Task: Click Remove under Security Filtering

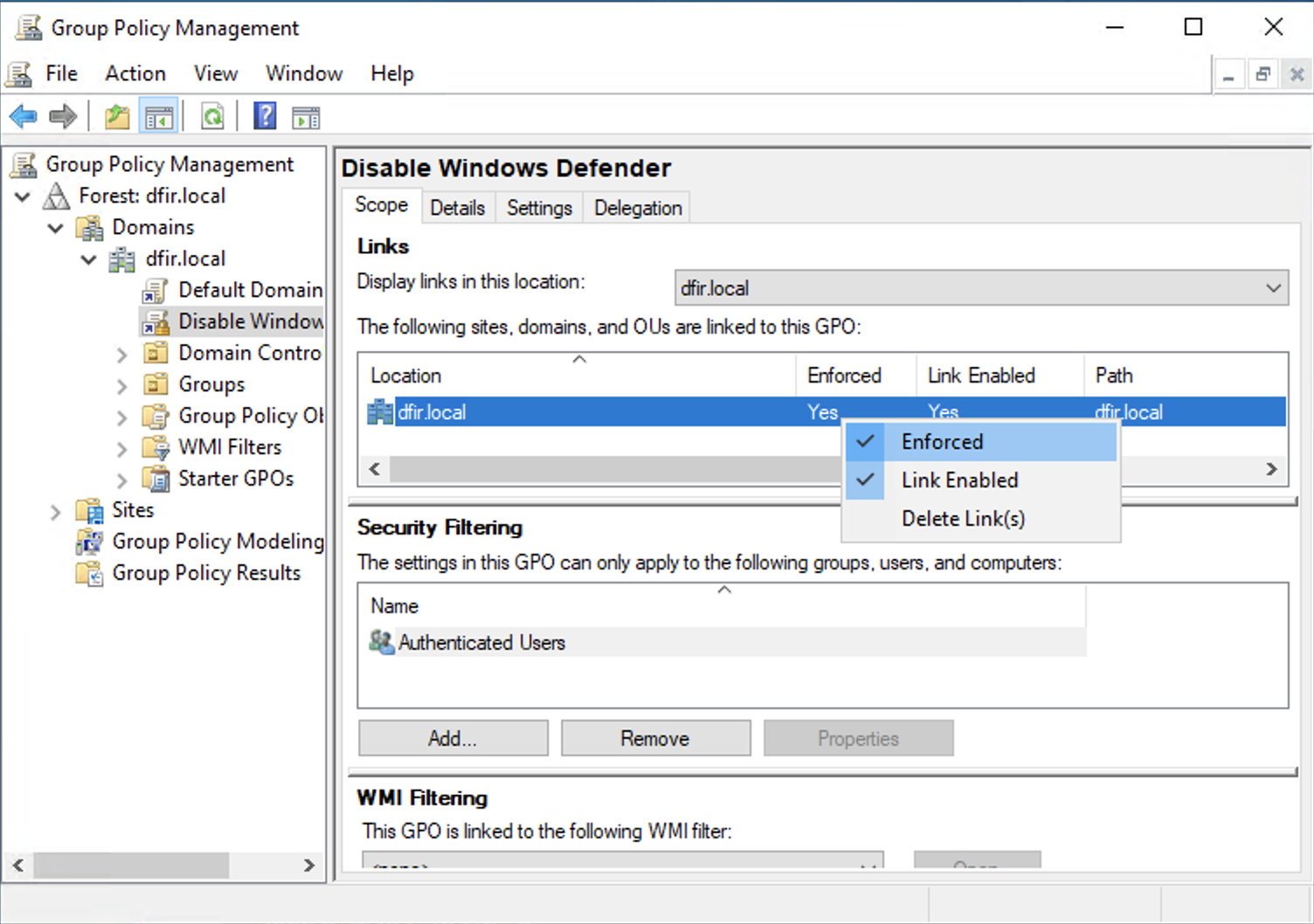Action: 655,739
